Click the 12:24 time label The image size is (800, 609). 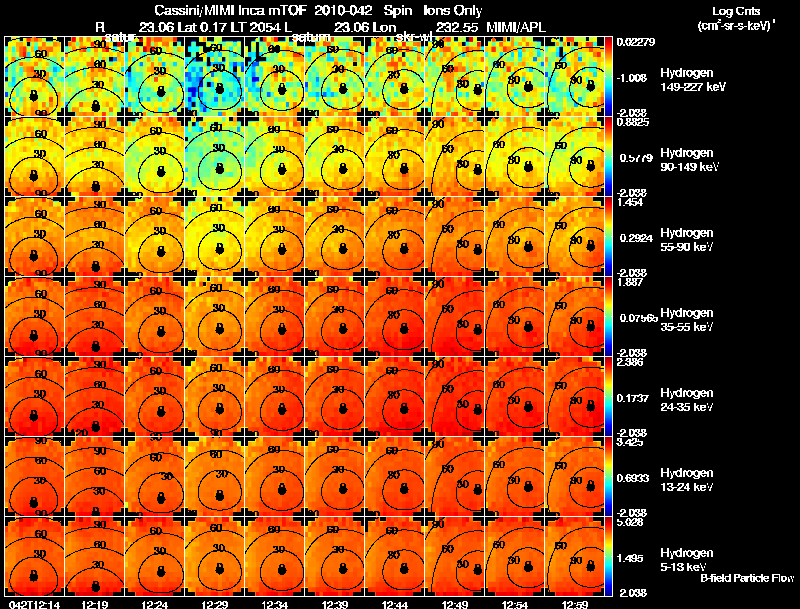[155, 604]
